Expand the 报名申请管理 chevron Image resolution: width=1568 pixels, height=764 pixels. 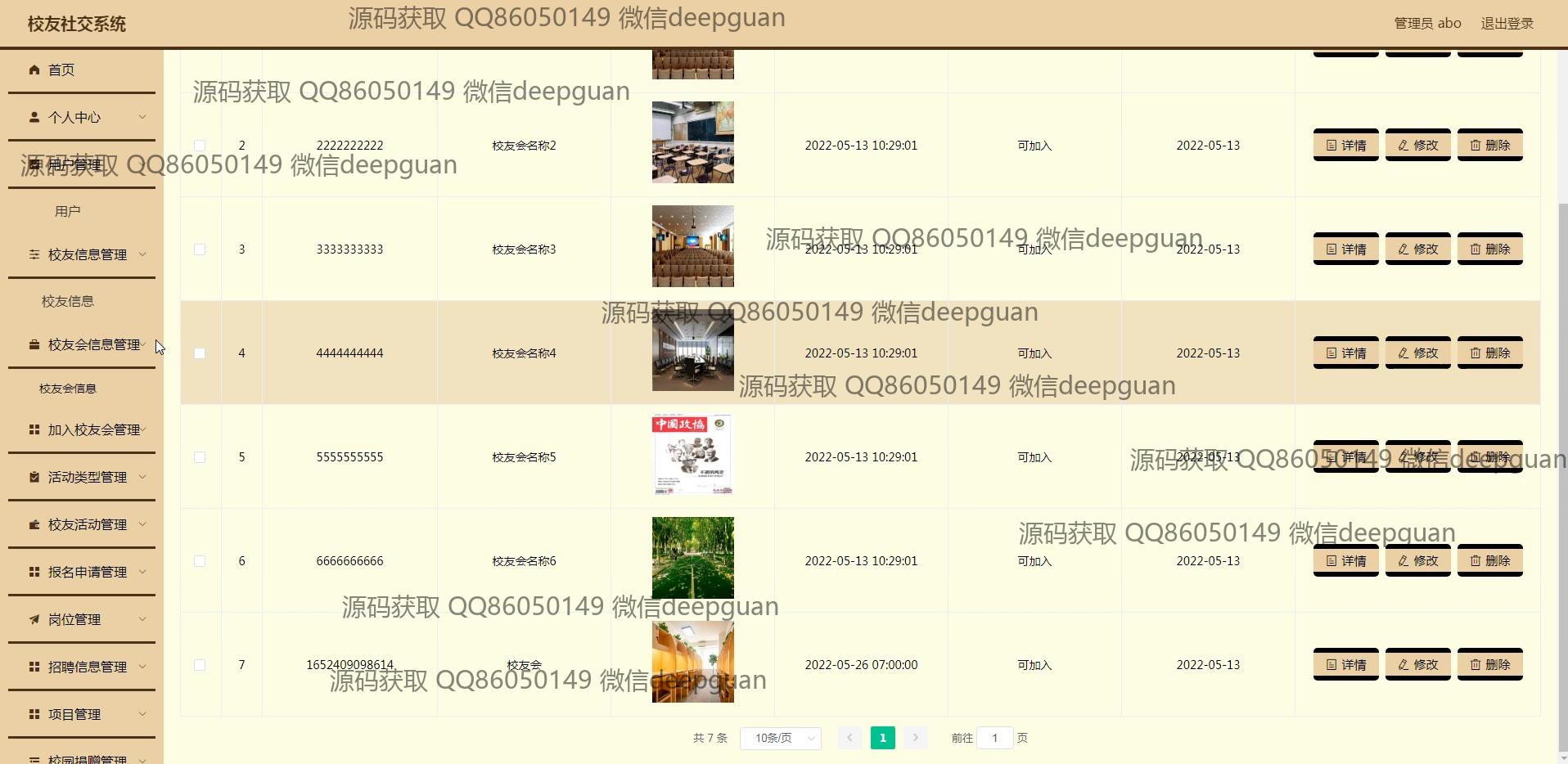[142, 572]
